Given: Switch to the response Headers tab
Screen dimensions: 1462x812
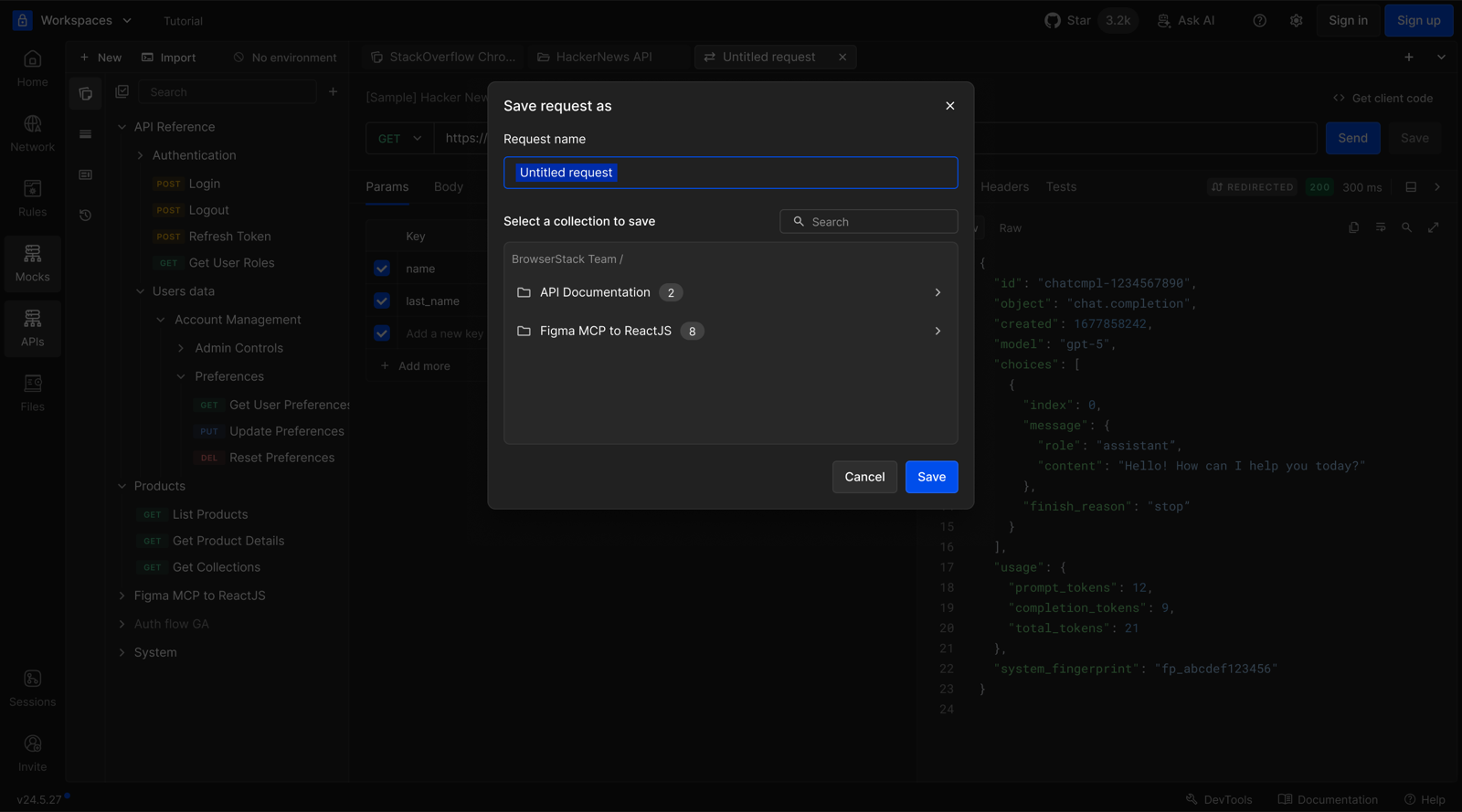Looking at the screenshot, I should click(1004, 186).
